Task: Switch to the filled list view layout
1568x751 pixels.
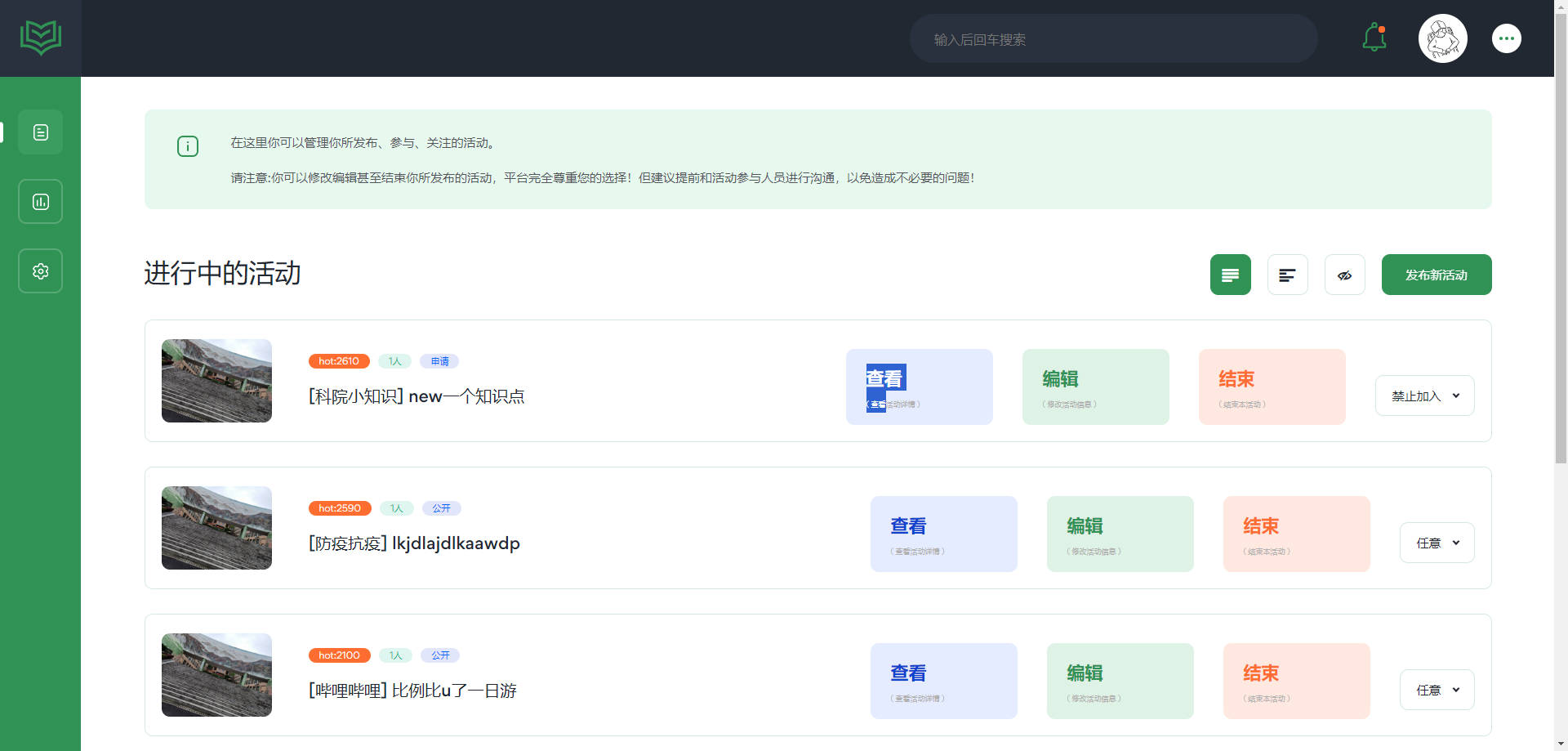Action: point(1230,275)
